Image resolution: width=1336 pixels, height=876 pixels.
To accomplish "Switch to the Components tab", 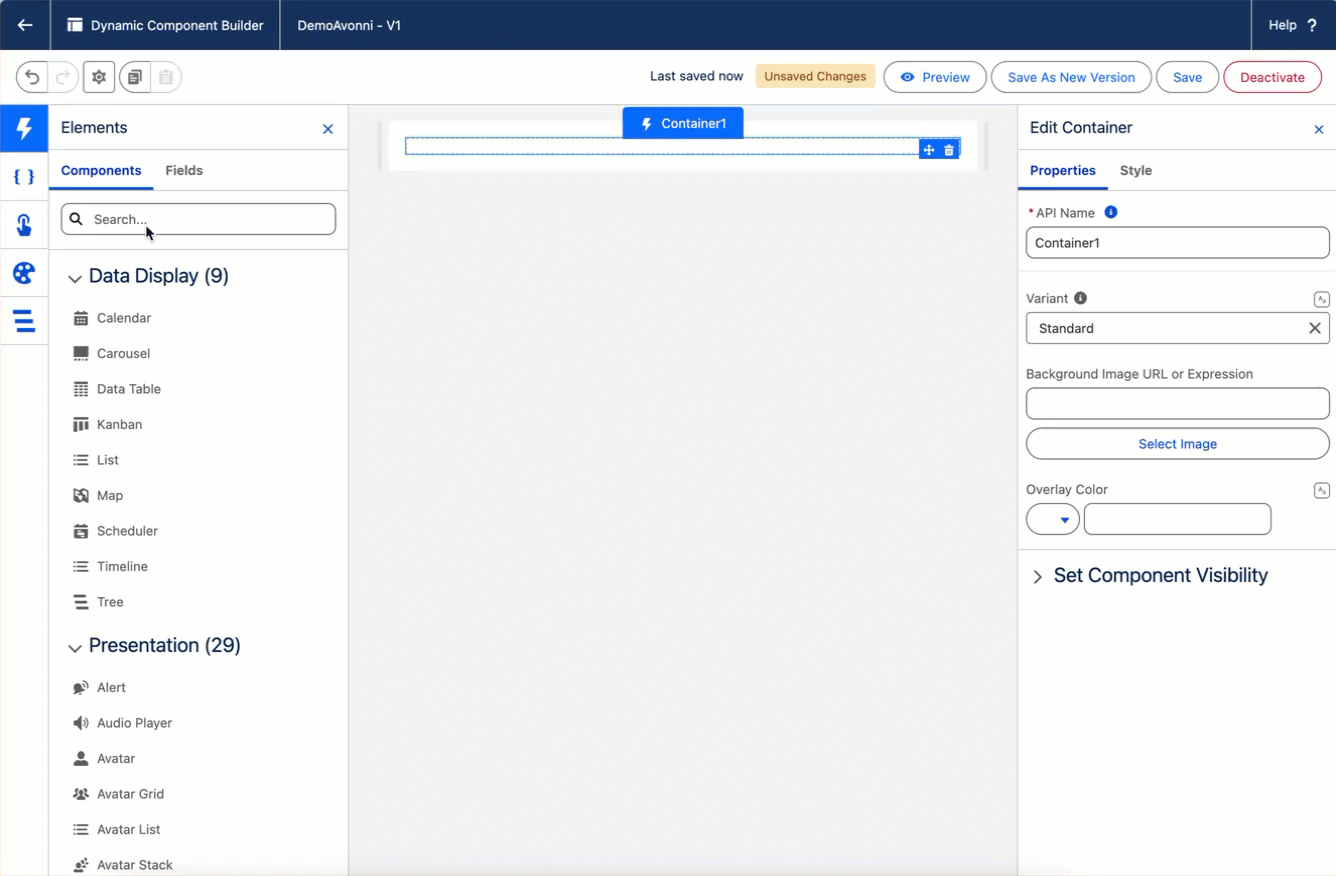I will tap(101, 171).
